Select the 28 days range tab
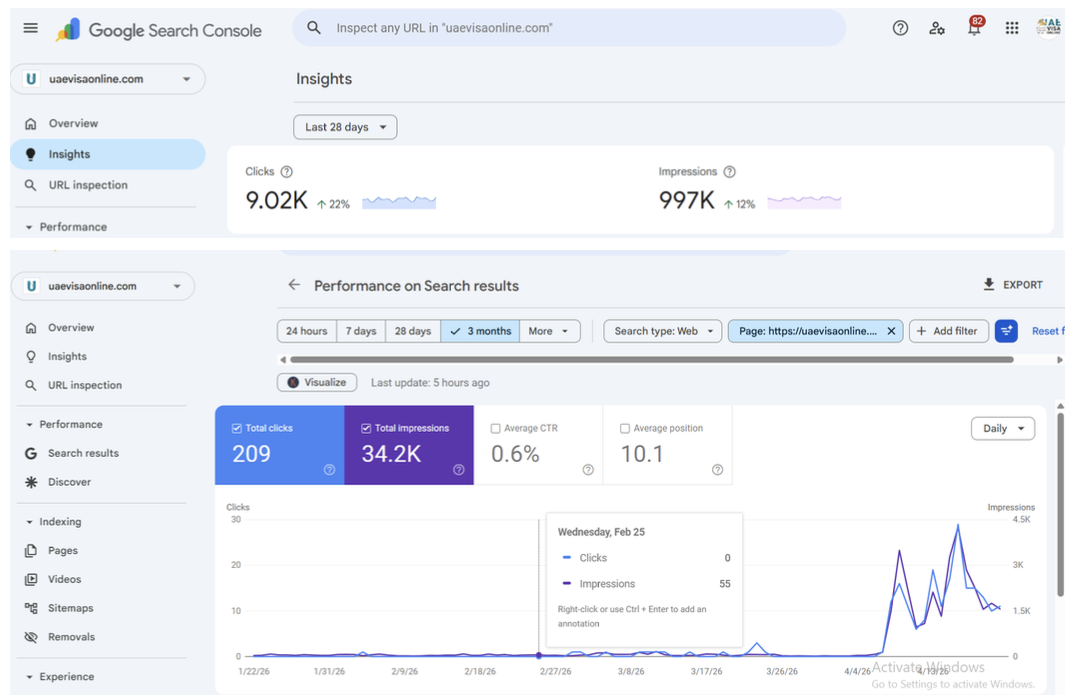The height and width of the screenshot is (698, 1076). coord(413,331)
